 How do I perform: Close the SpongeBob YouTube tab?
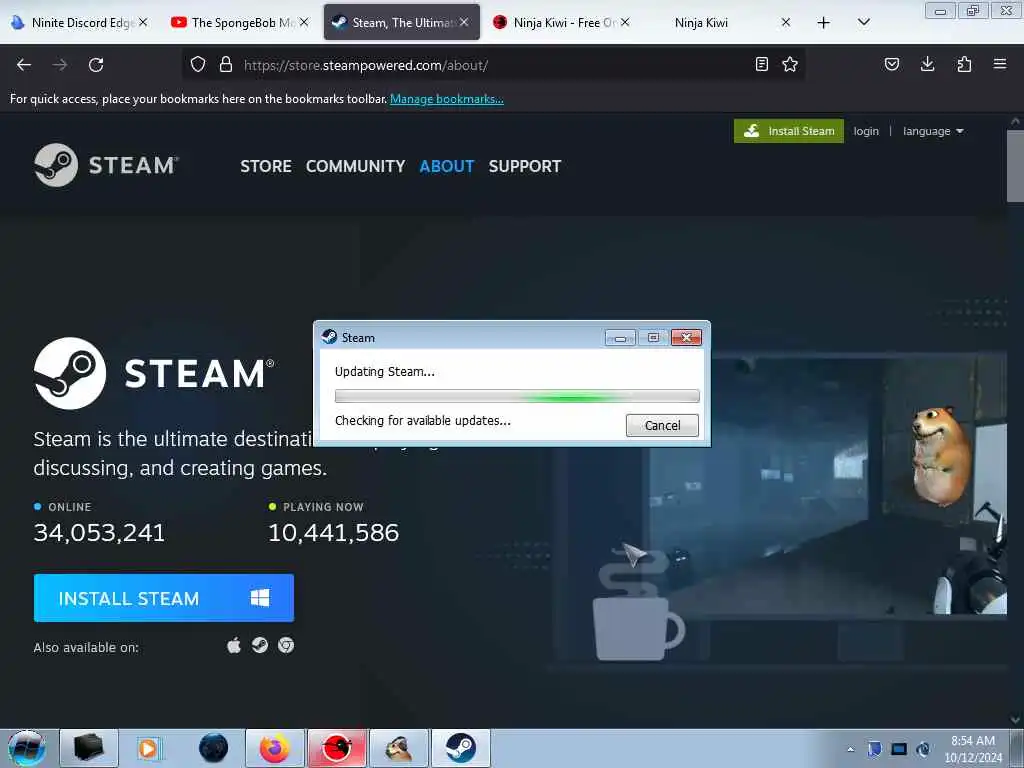pos(304,22)
